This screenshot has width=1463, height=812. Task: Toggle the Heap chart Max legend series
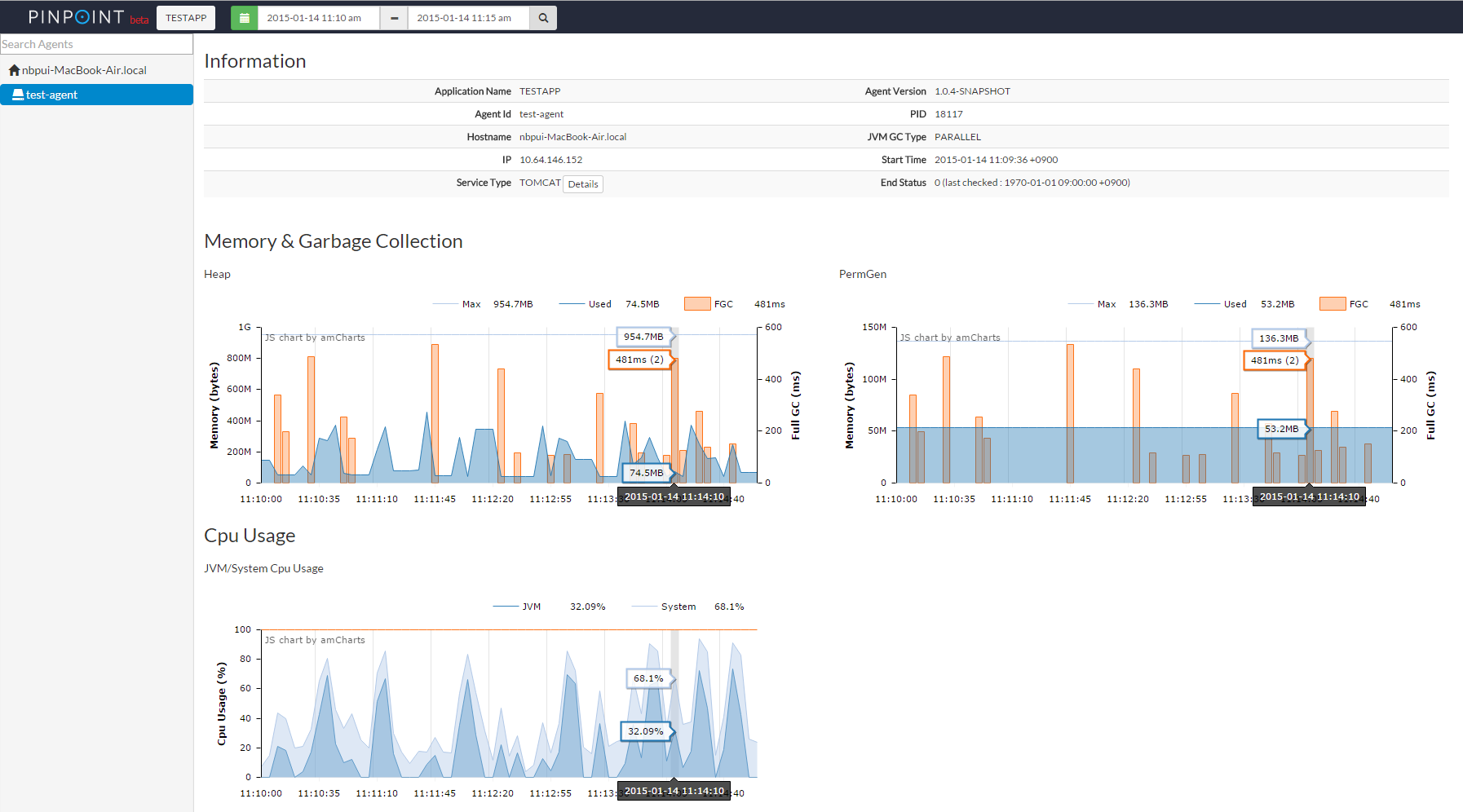[483, 304]
